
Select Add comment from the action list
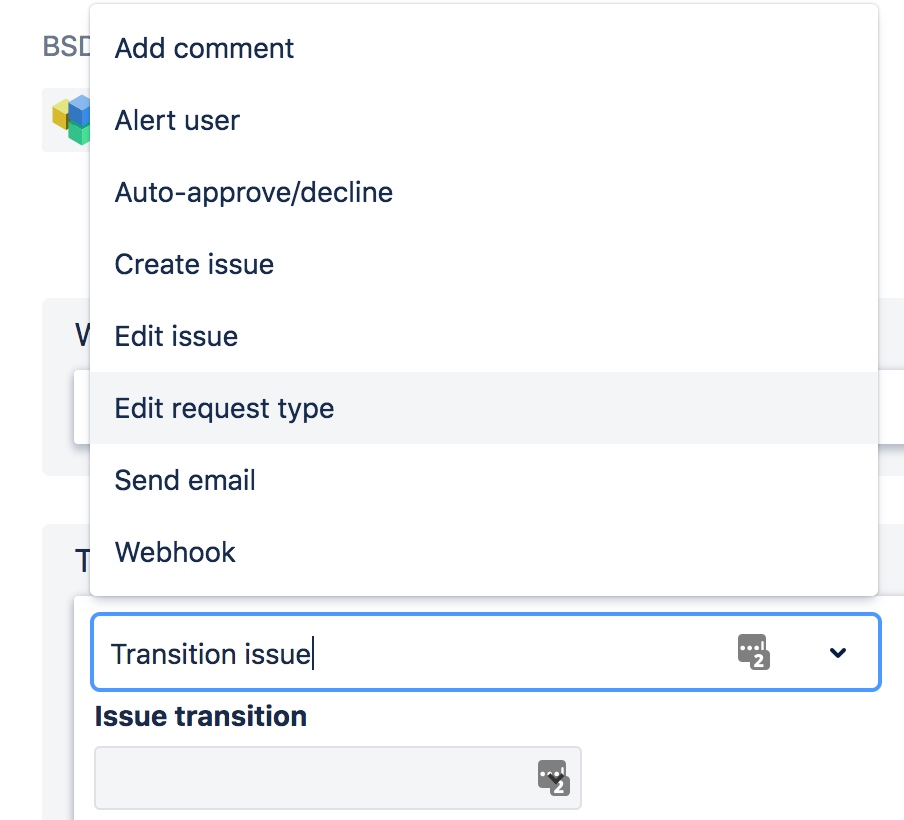[x=484, y=48]
